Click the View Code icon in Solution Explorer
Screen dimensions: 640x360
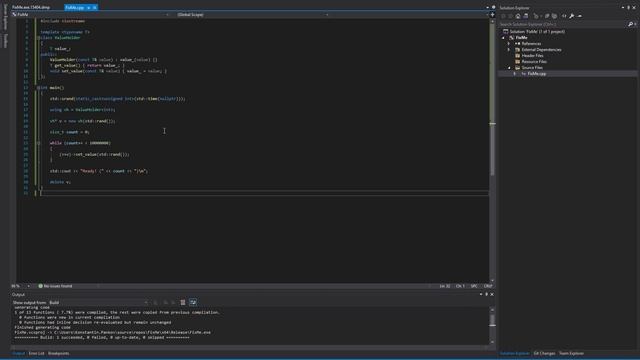[x=564, y=16]
